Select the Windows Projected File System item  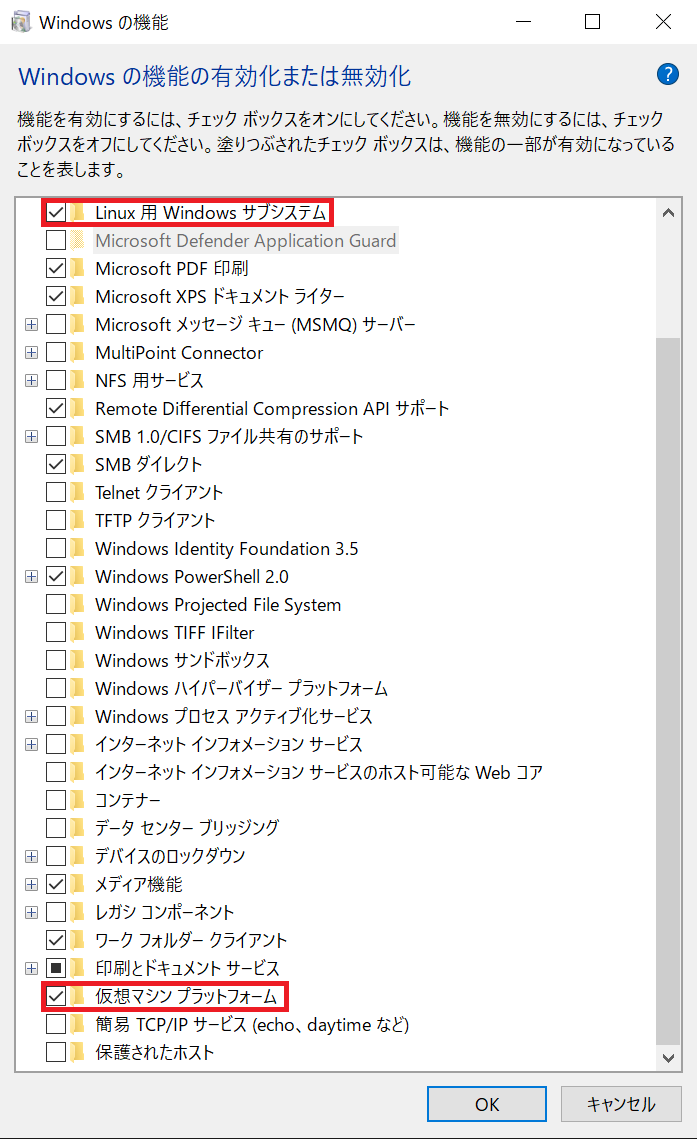pyautogui.click(x=217, y=605)
